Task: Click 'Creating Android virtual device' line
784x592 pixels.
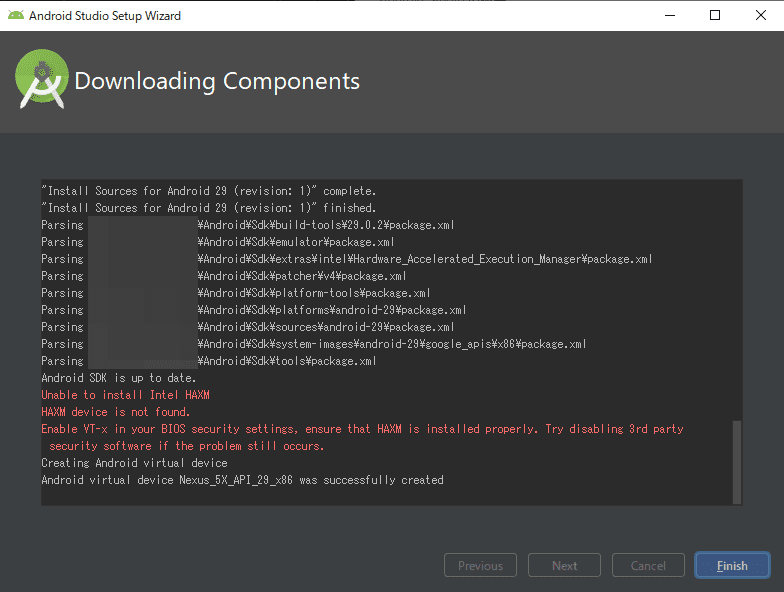Action: 134,463
